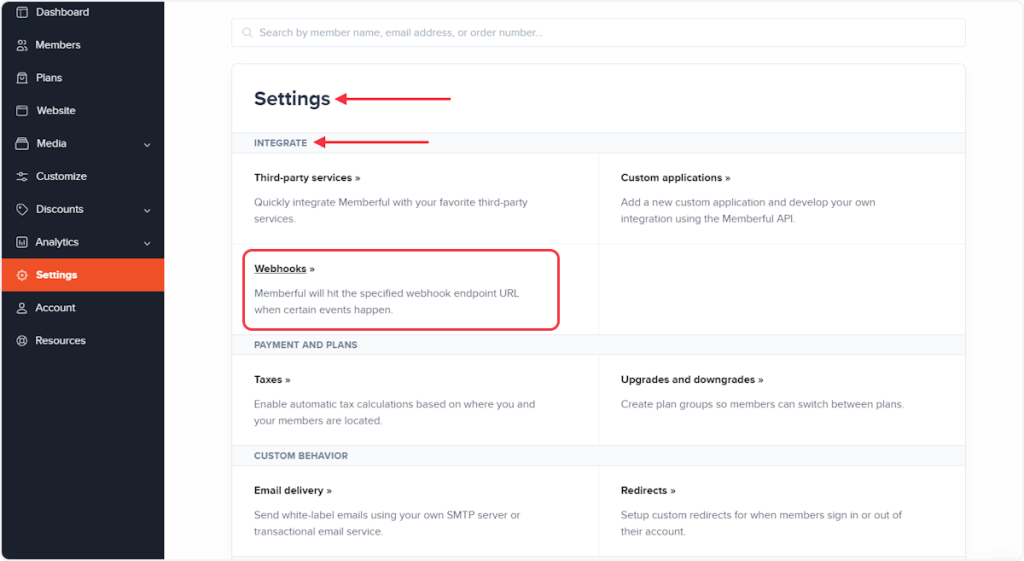Viewport: 1024px width, 561px height.
Task: Expand the Media submenu chevron
Action: click(x=147, y=144)
